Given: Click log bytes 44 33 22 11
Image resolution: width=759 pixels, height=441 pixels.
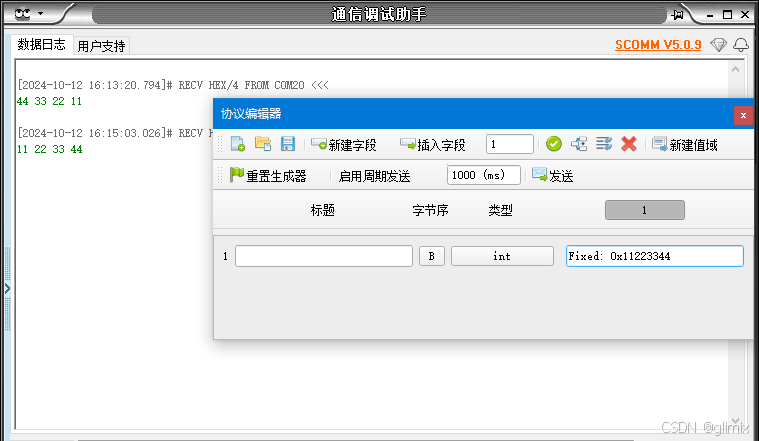Looking at the screenshot, I should click(x=49, y=101).
